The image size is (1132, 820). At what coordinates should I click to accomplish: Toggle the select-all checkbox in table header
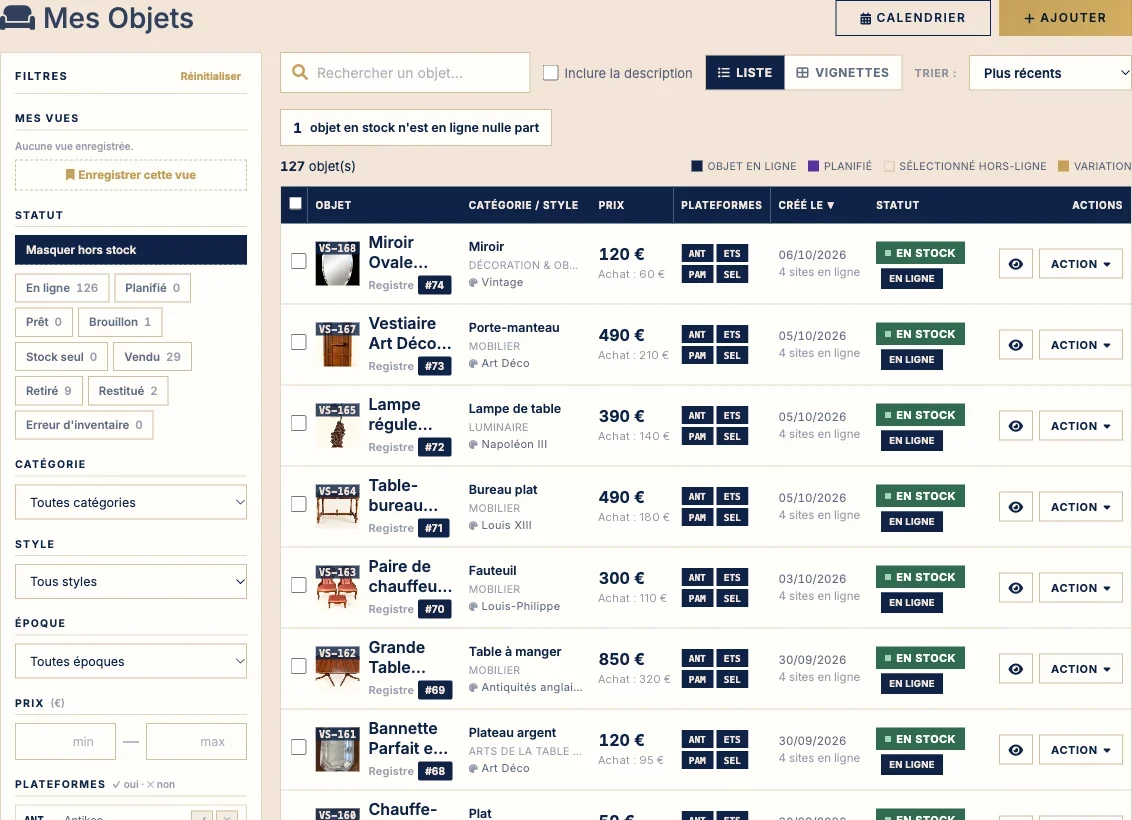(x=295, y=204)
